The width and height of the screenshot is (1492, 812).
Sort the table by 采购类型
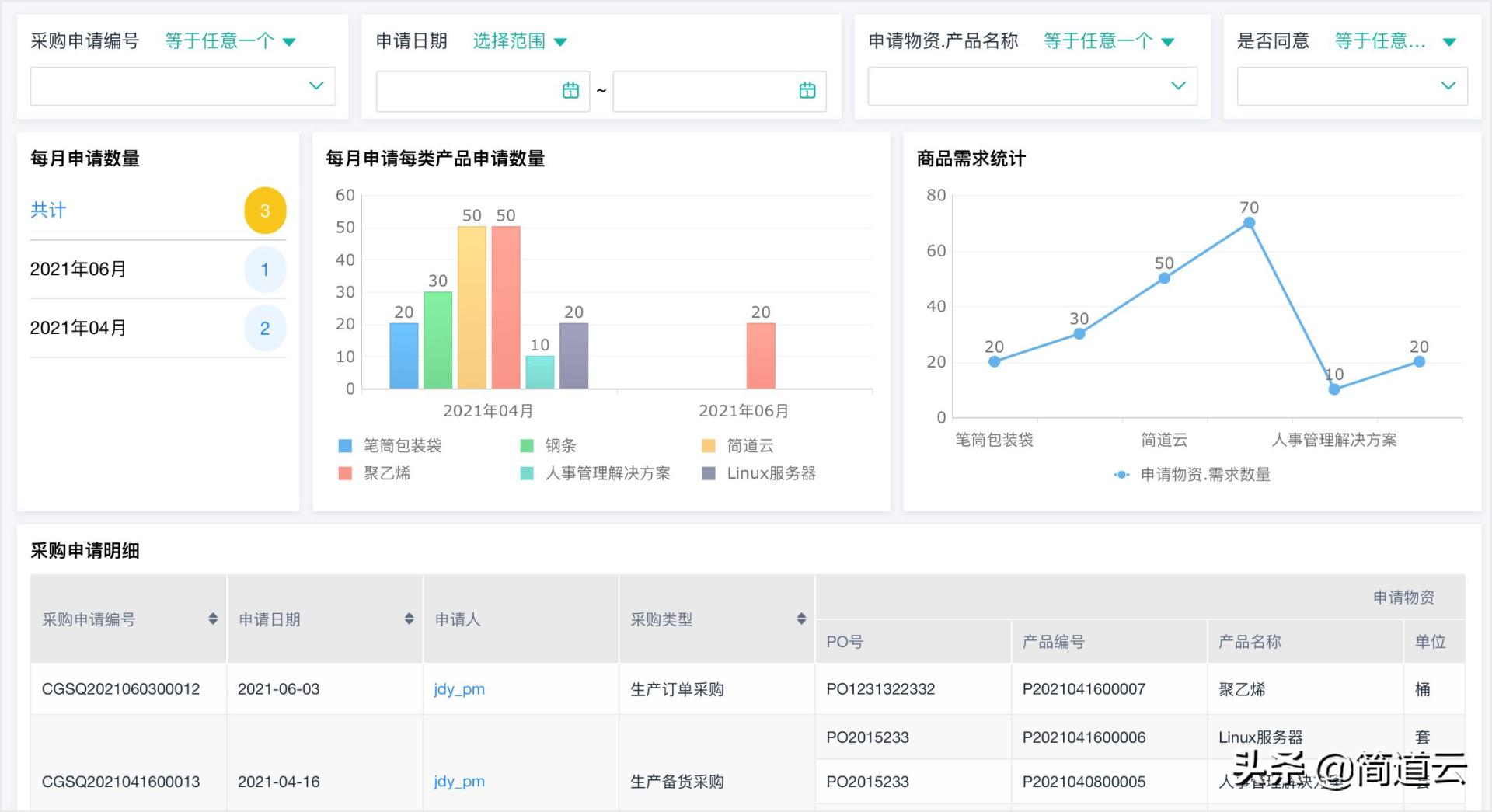(x=800, y=619)
